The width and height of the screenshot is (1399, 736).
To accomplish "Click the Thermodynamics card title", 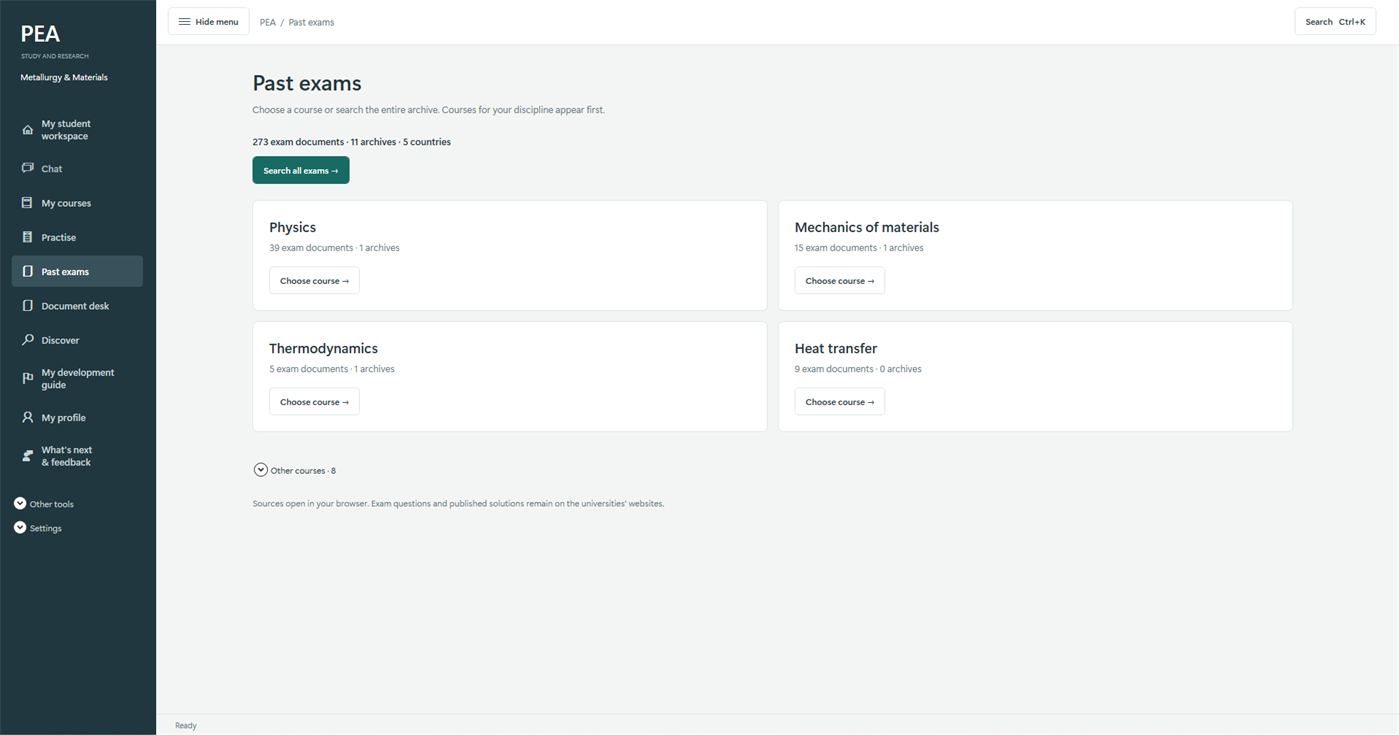I will [324, 348].
